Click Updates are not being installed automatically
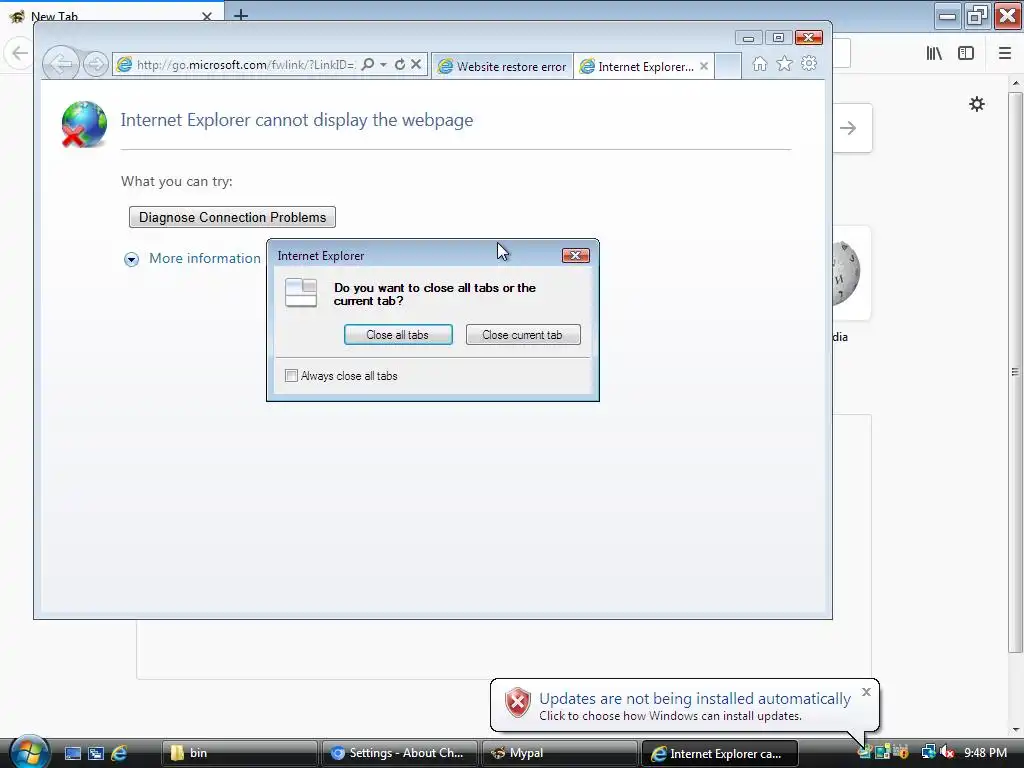This screenshot has height=768, width=1024. (695, 698)
